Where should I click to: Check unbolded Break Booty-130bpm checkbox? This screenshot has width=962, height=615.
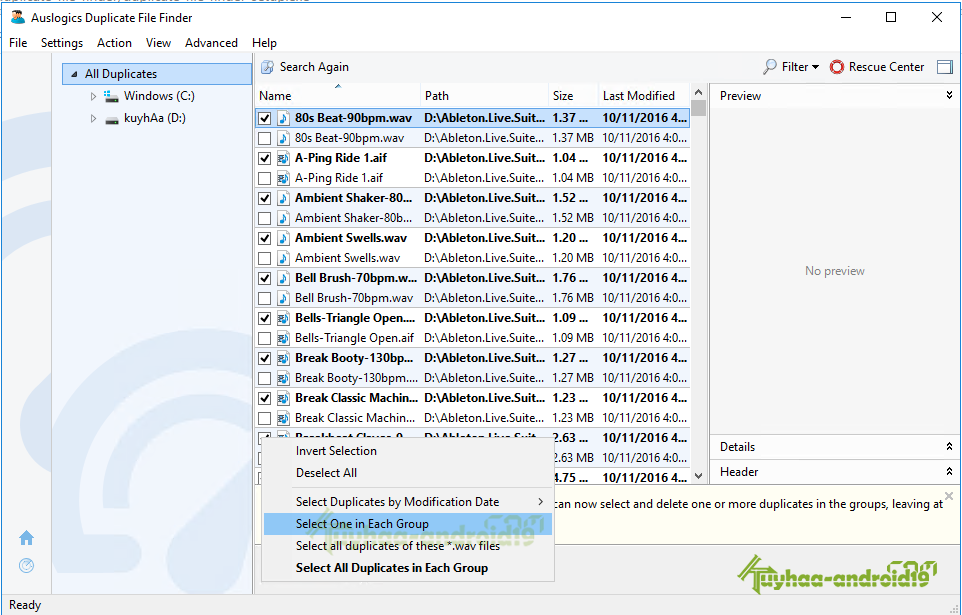pos(264,378)
